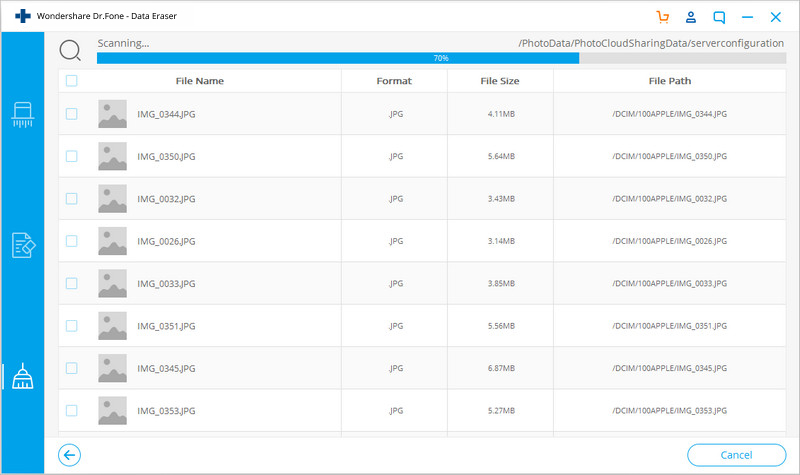Cancel the scan

[736, 455]
